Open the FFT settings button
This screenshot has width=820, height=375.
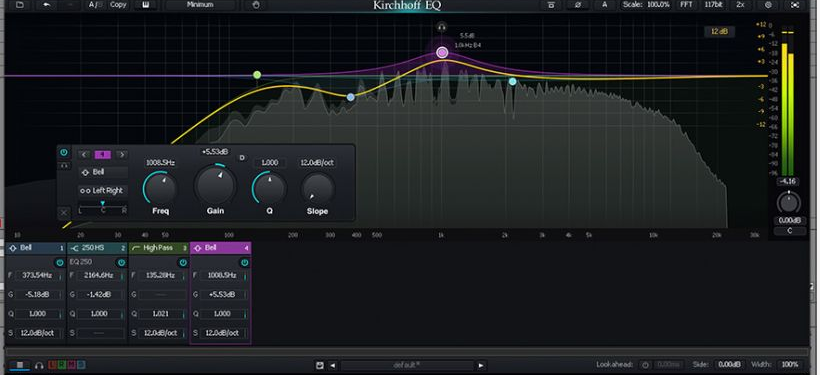click(686, 5)
